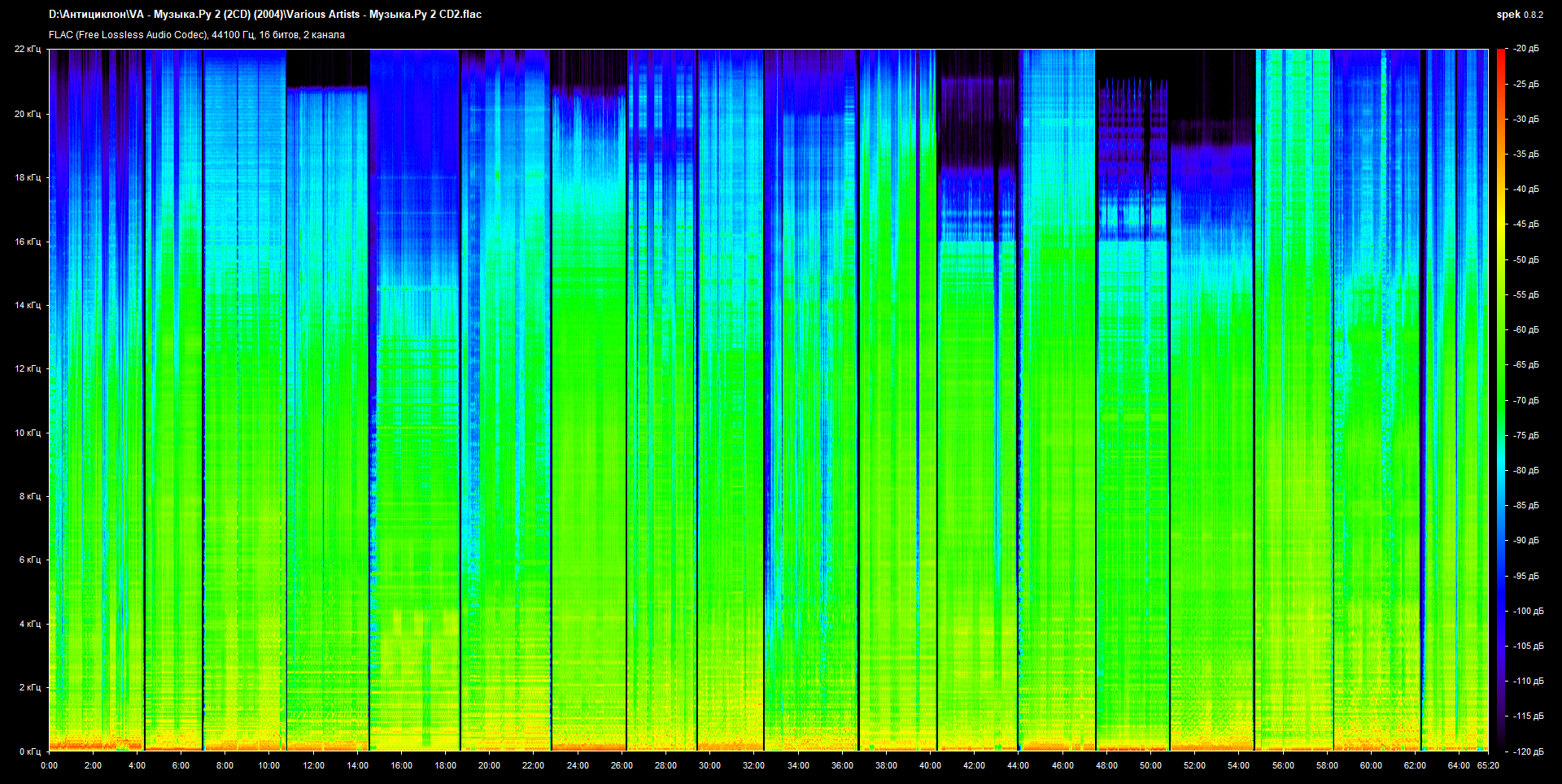The height and width of the screenshot is (784, 1562).
Task: Select the 56:00 time axis marker
Action: point(1282,765)
